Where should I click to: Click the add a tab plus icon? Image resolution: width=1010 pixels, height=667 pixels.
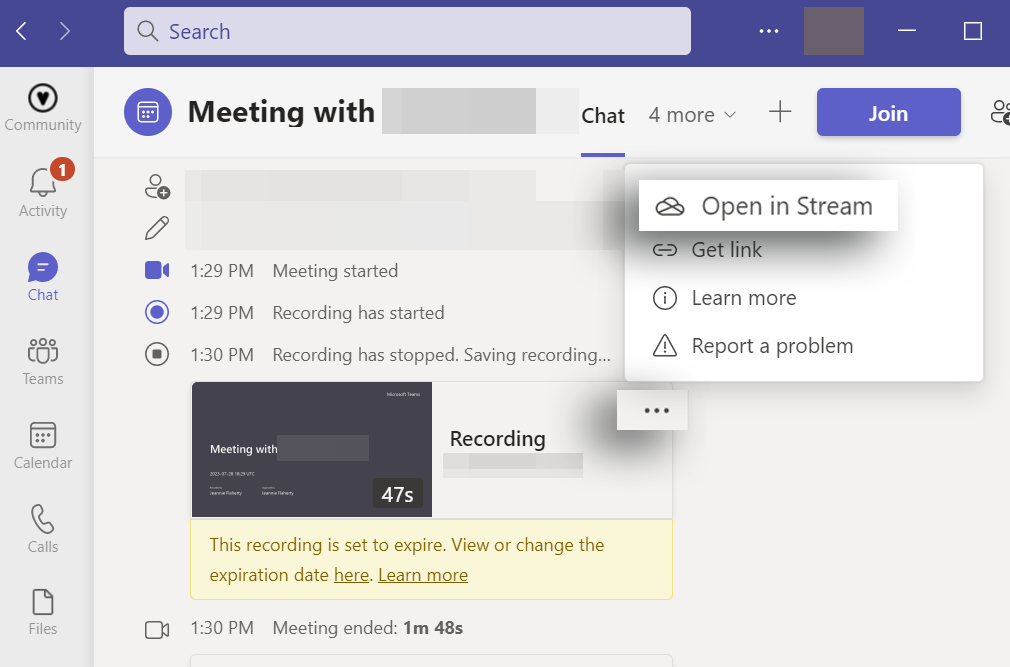click(x=780, y=113)
